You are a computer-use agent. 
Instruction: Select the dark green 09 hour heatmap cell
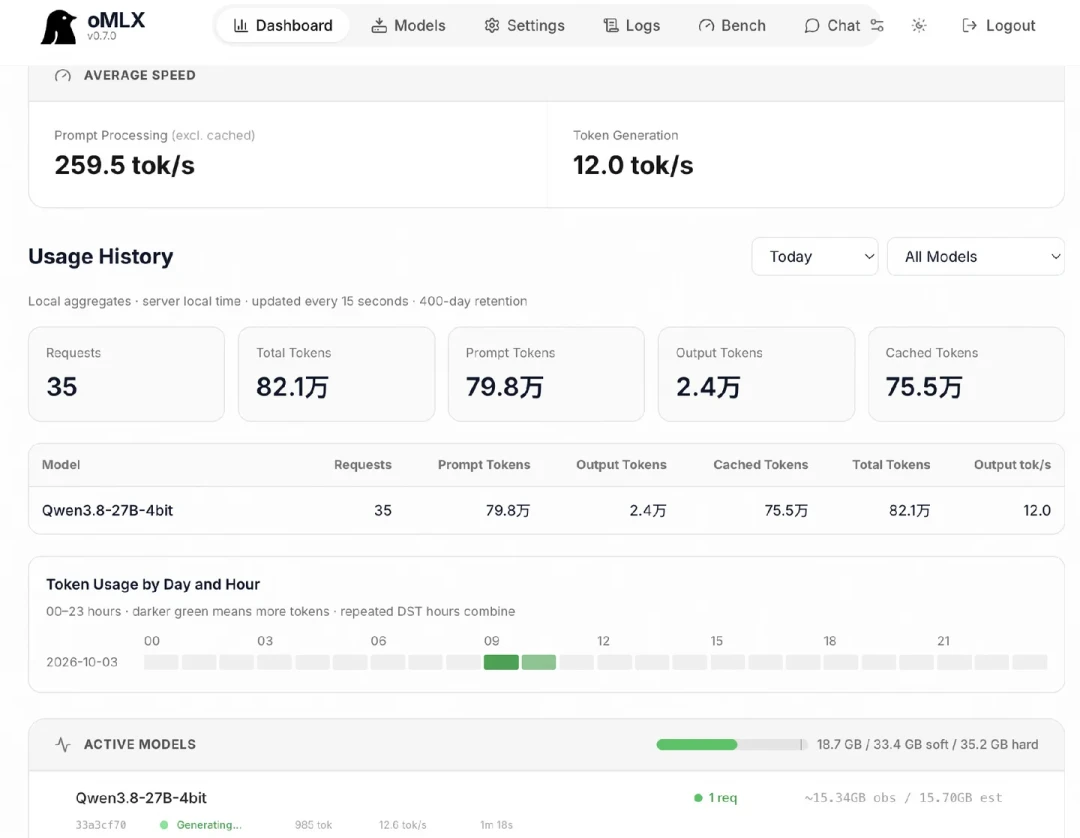coord(501,662)
